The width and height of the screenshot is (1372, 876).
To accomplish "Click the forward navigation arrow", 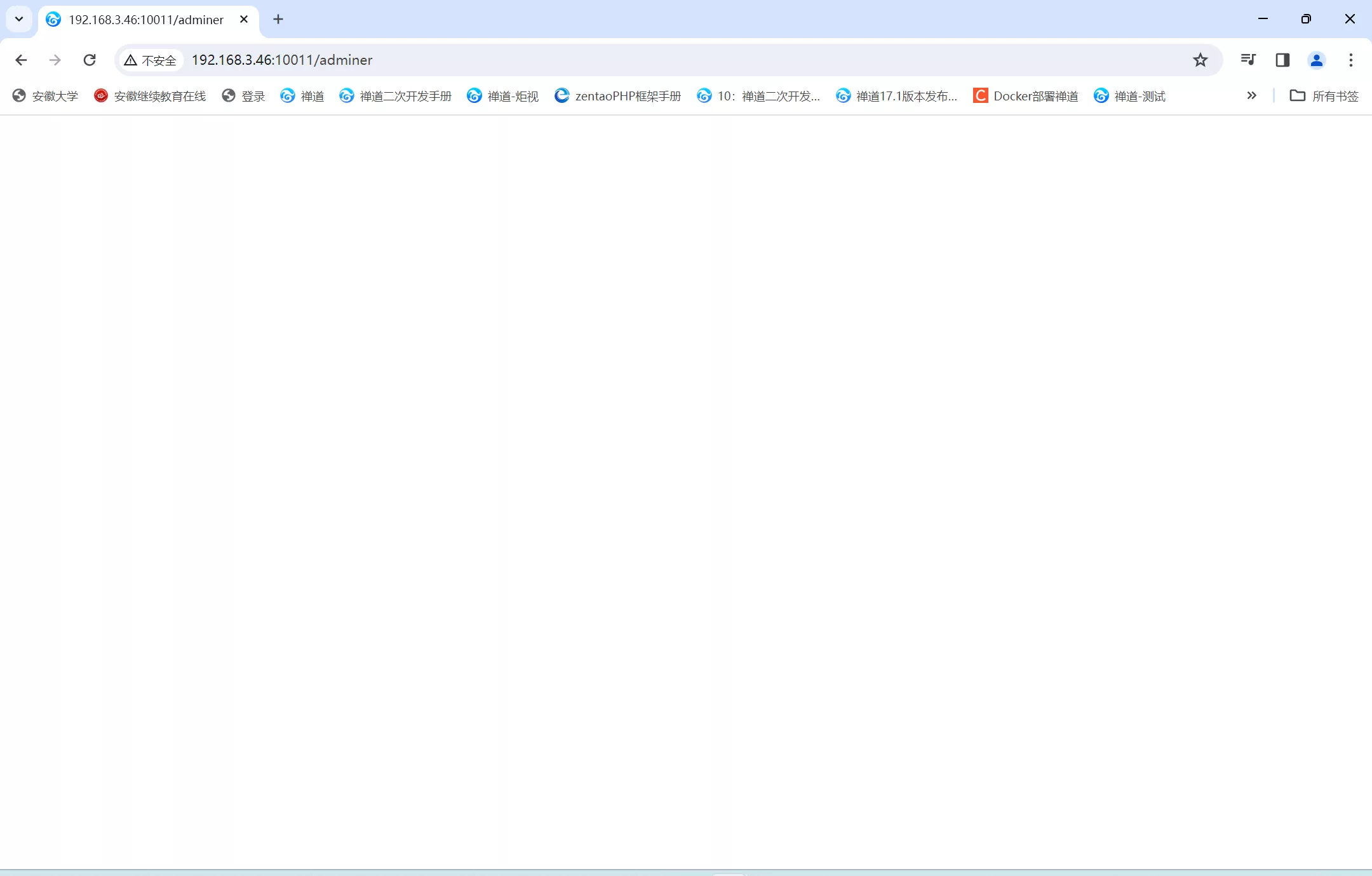I will point(55,60).
